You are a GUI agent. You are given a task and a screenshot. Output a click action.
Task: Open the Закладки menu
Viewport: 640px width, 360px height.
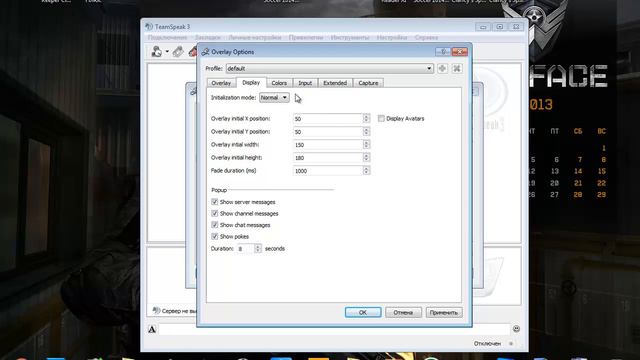[x=208, y=38]
